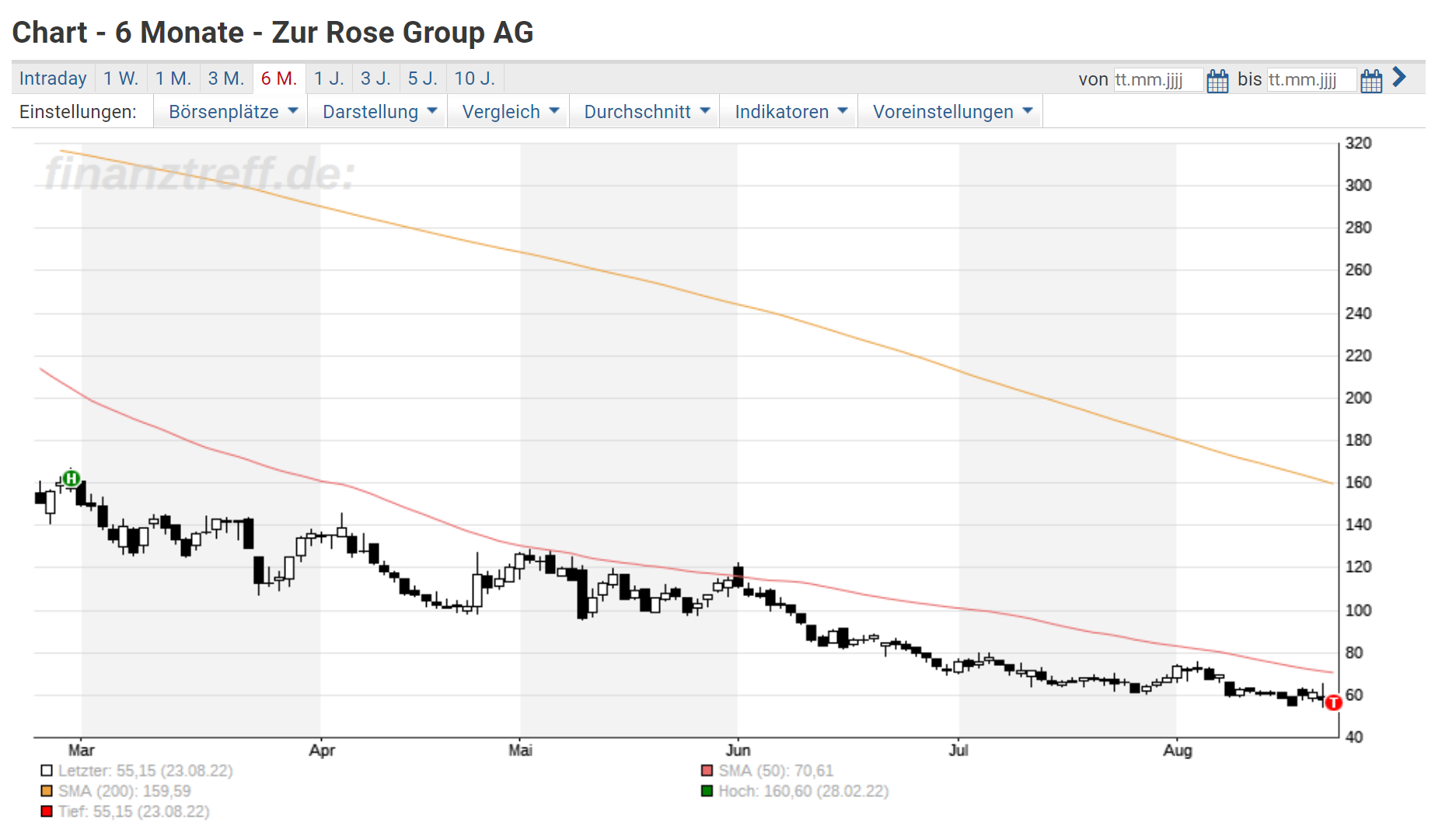Click the white Letzter legend swatch

tap(47, 771)
